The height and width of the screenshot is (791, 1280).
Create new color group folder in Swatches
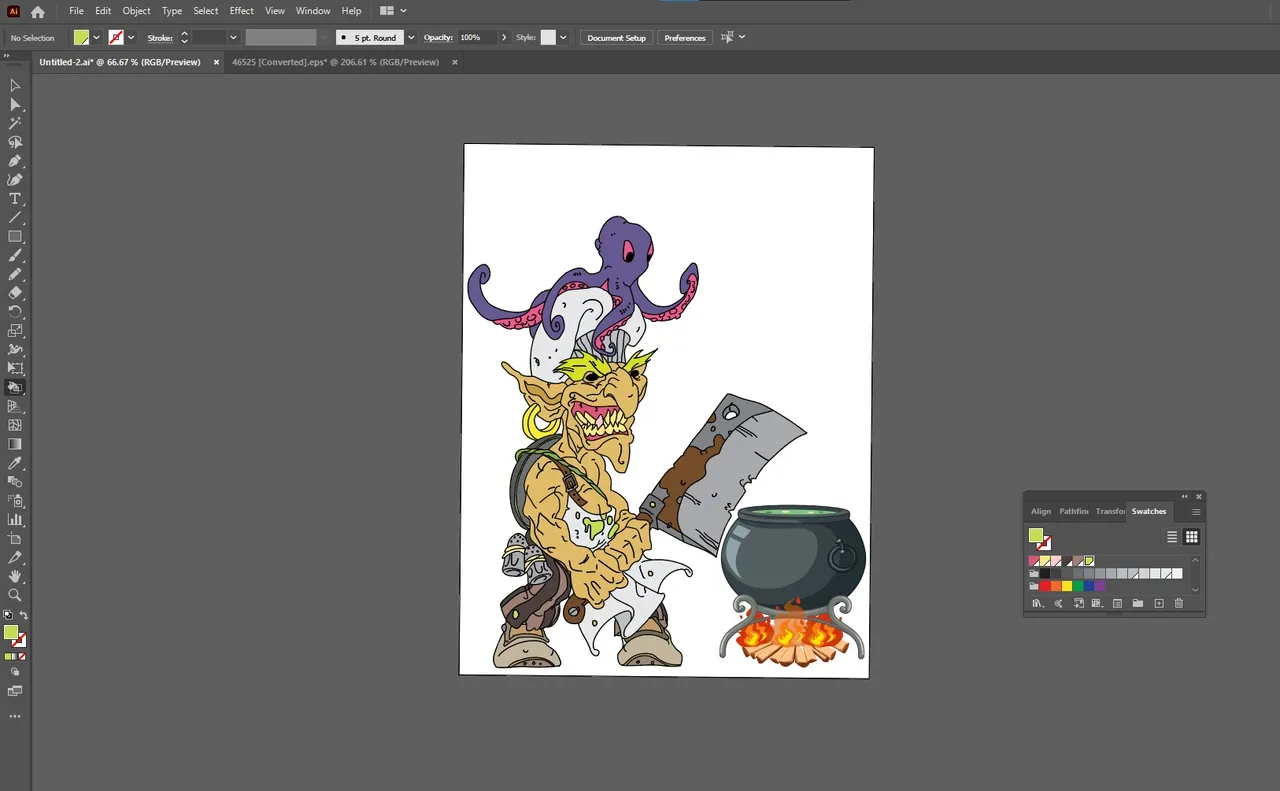point(1138,603)
